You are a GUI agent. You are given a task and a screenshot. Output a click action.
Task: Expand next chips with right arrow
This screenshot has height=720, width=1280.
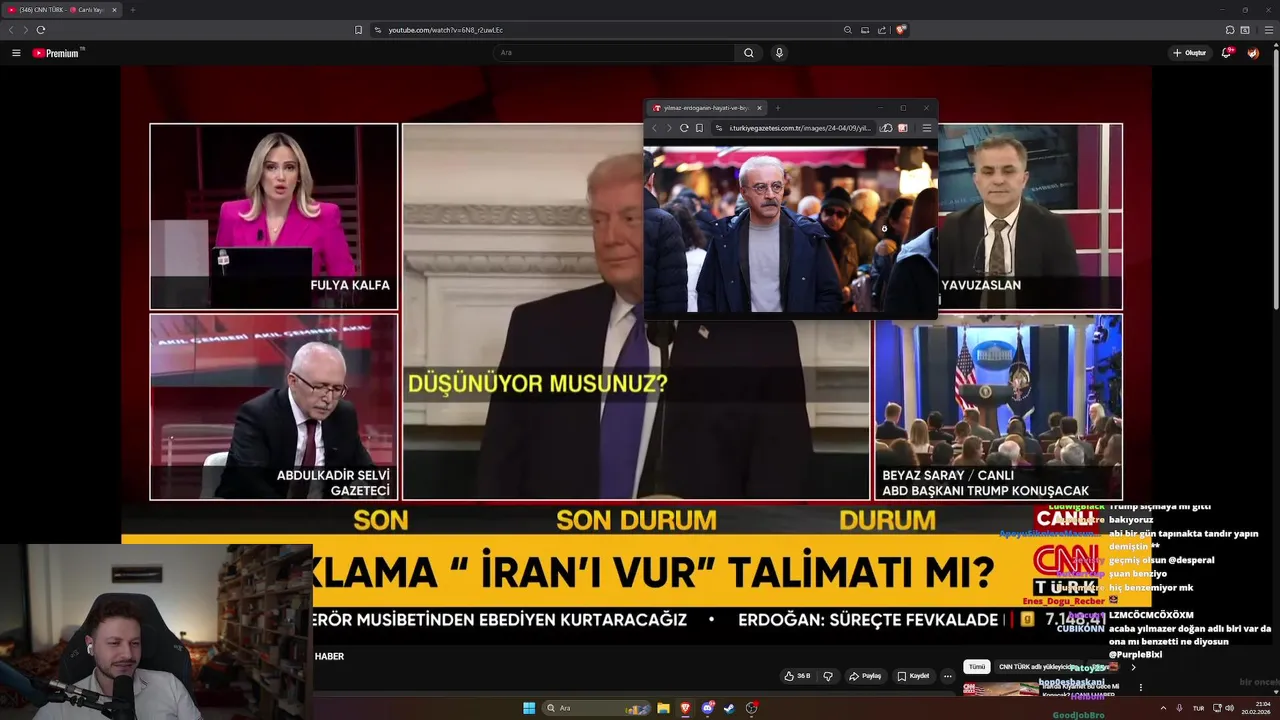tap(1133, 667)
